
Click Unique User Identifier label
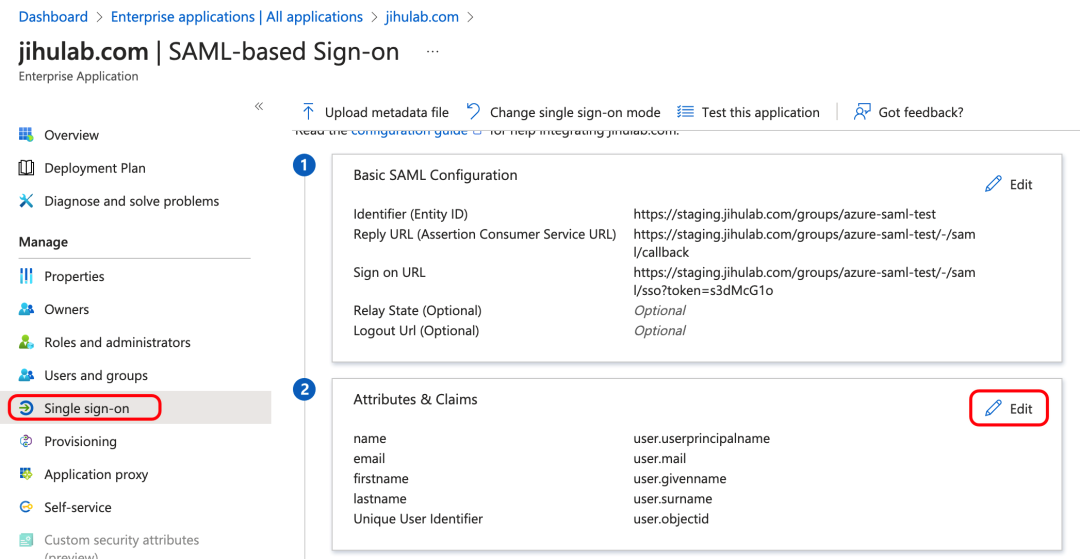[418, 518]
